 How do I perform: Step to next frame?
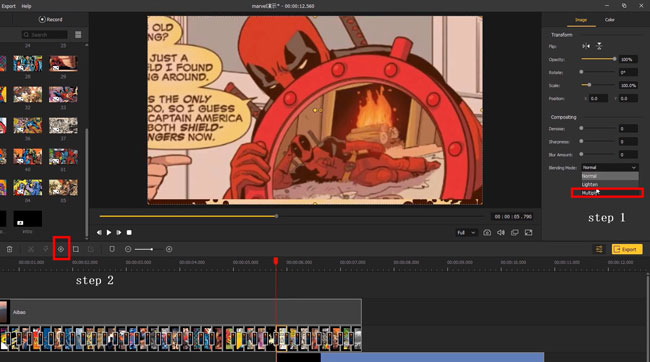point(119,233)
